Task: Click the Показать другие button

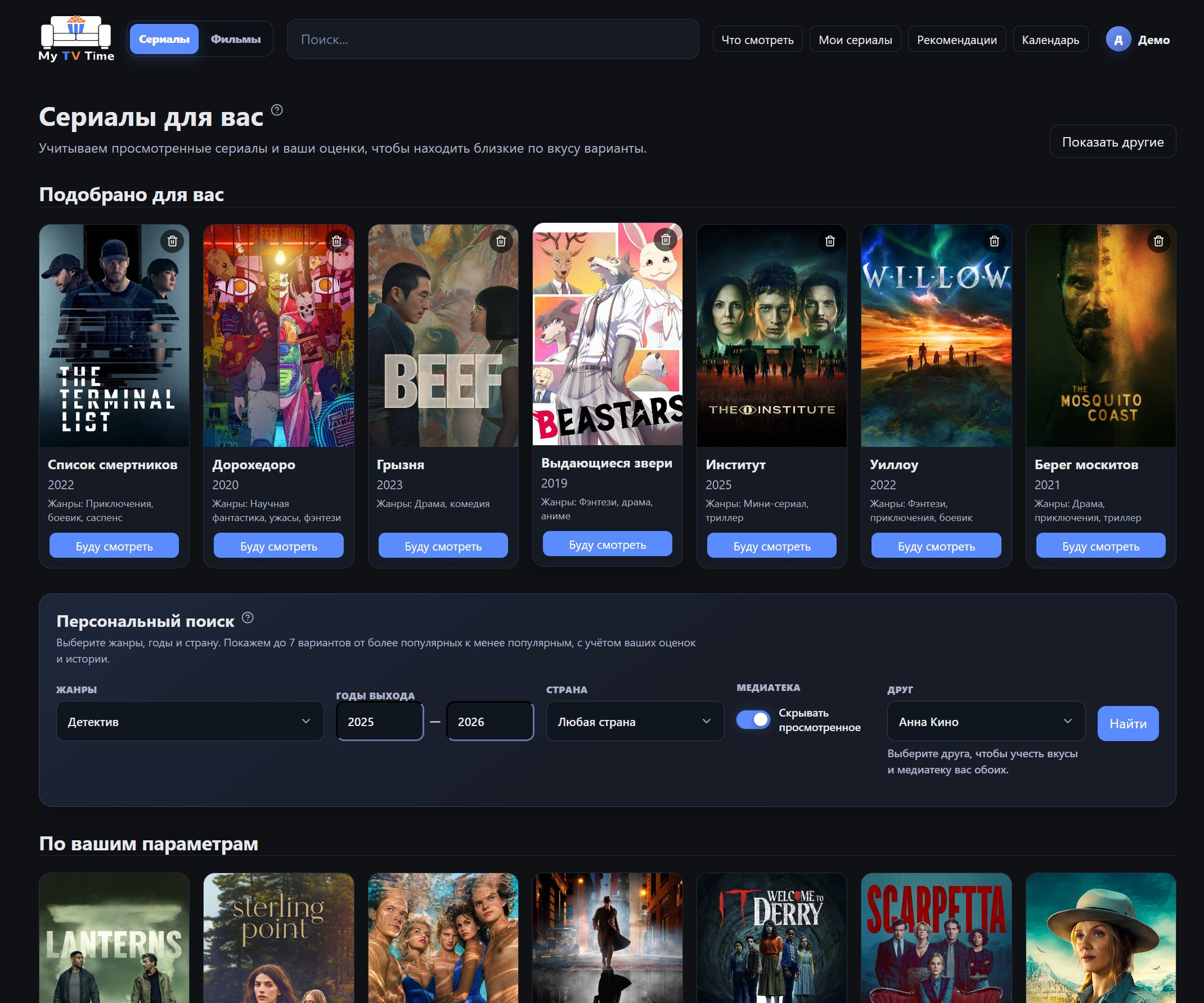Action: coord(1113,142)
